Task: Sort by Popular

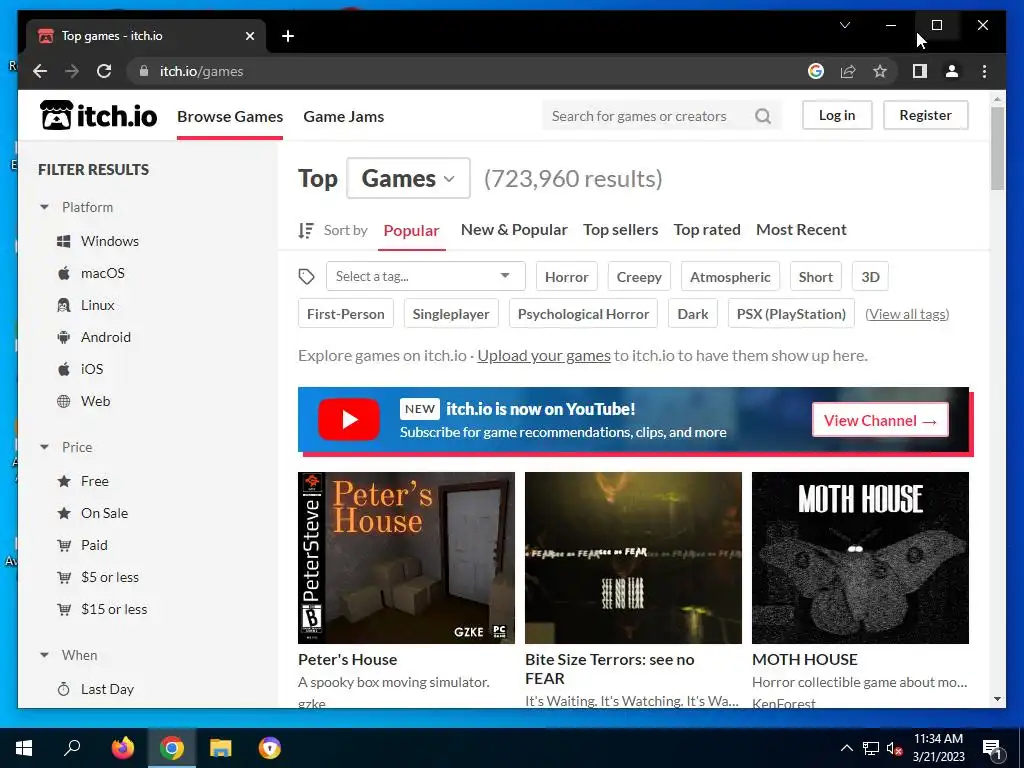Action: click(x=411, y=231)
